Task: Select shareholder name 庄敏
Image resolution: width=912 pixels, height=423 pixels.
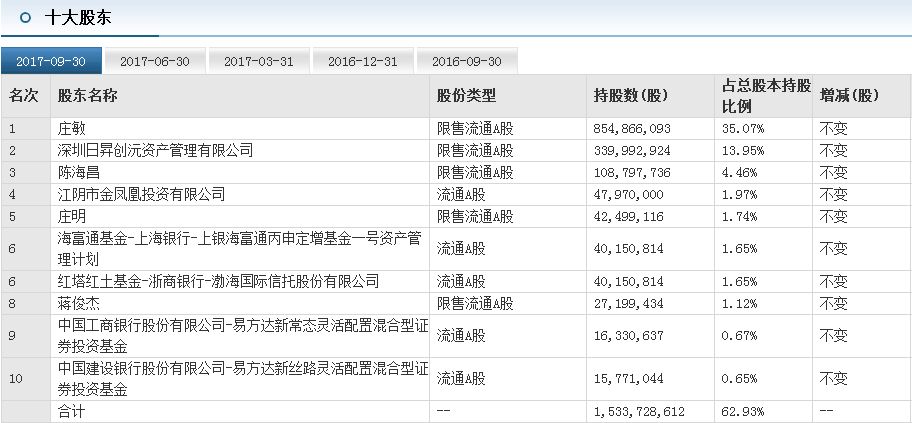Action: (72, 129)
